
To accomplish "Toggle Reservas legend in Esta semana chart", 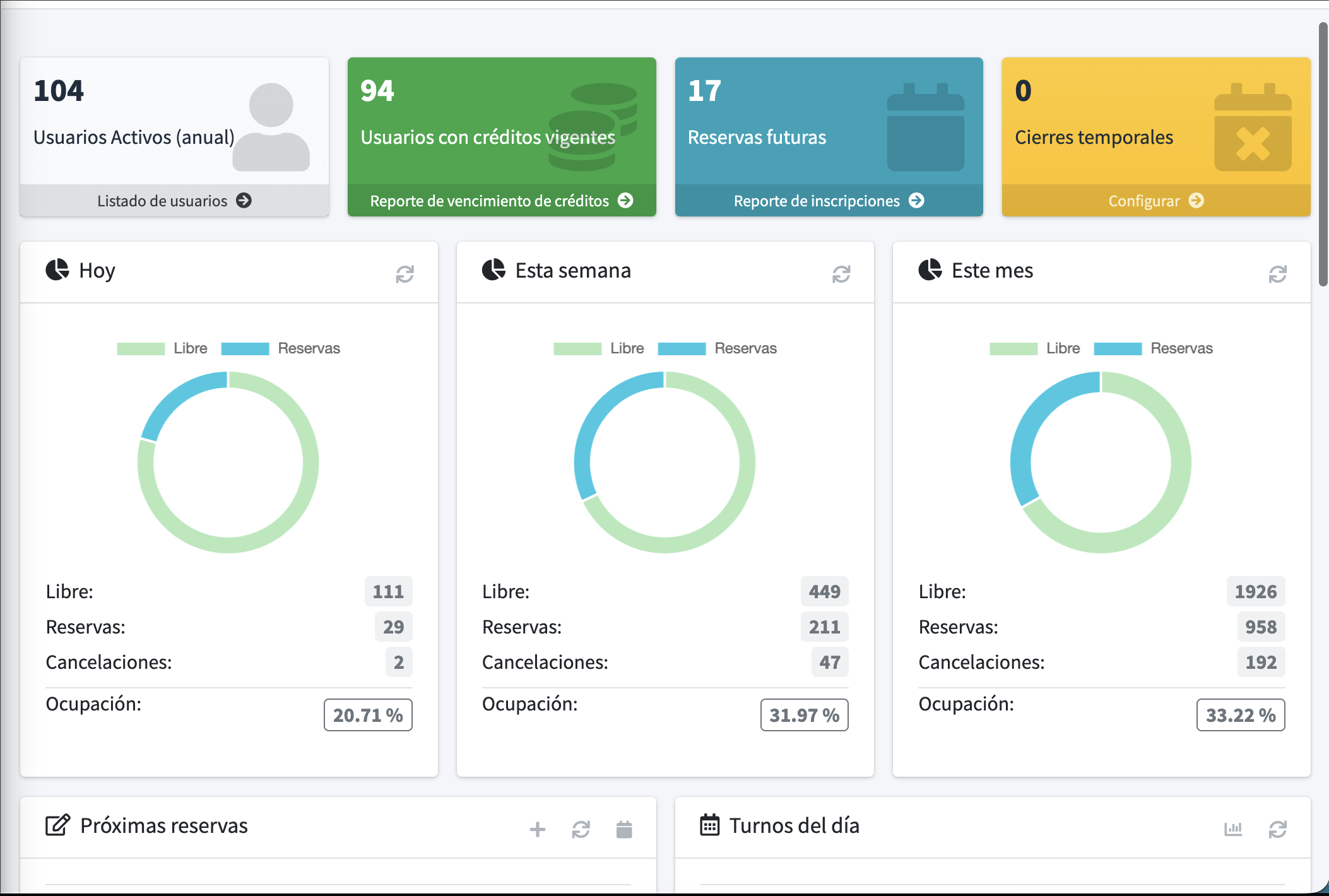I will pos(718,348).
